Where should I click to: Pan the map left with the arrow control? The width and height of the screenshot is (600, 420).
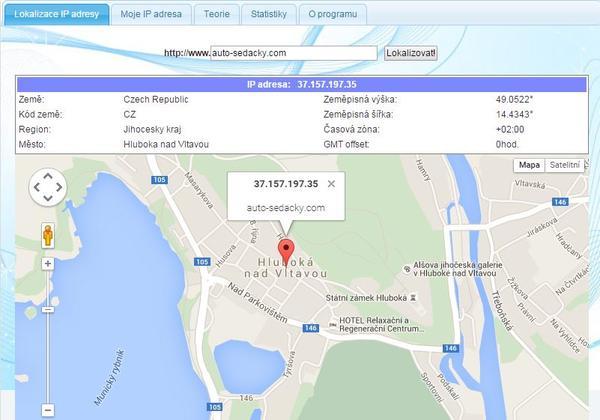pos(37,187)
